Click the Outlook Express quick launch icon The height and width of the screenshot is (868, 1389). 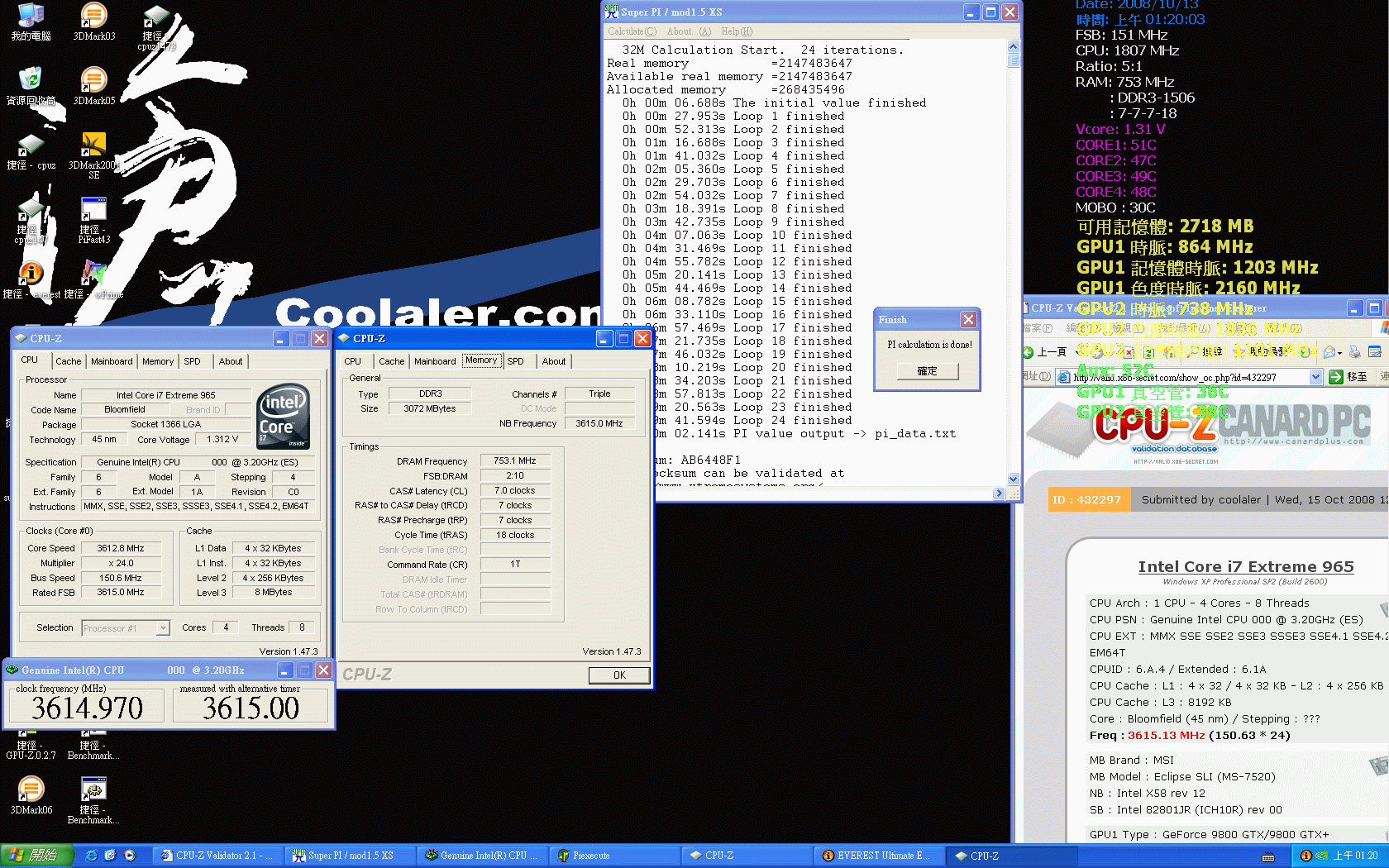[x=110, y=856]
